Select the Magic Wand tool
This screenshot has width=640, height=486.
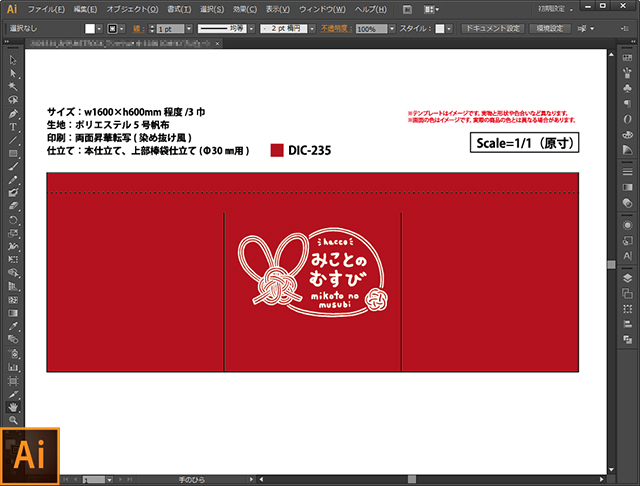click(13, 86)
